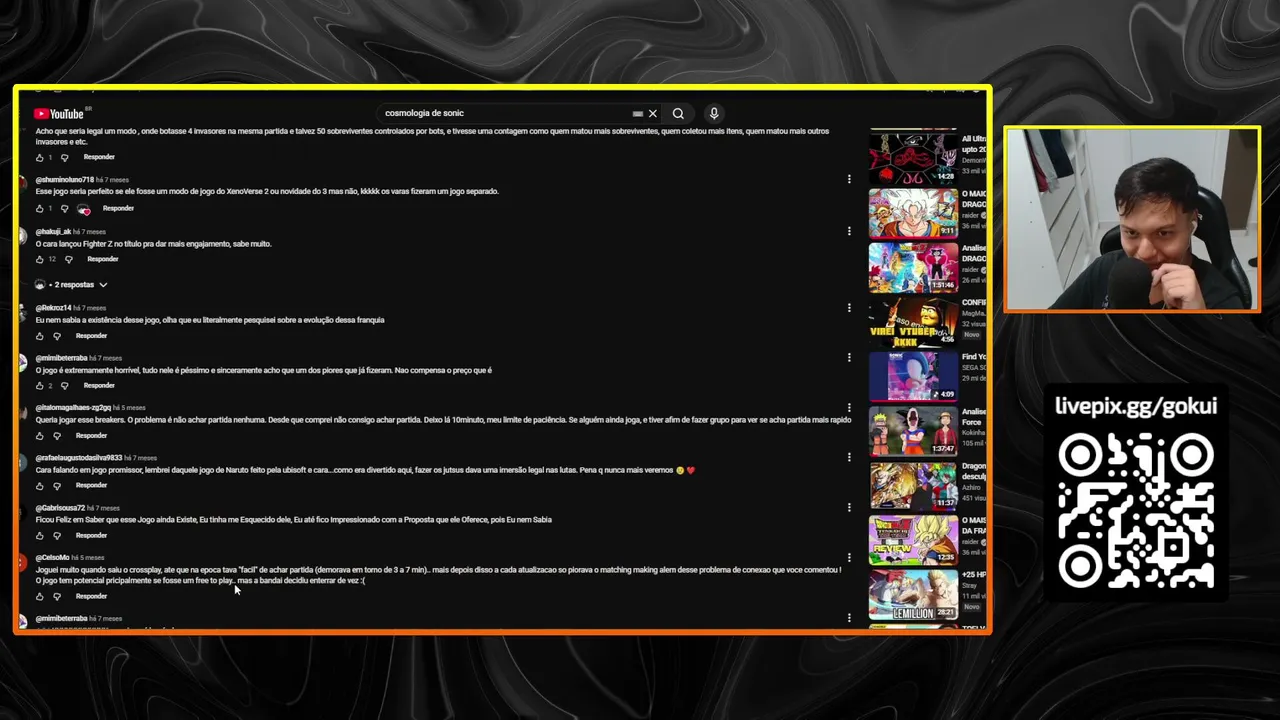The height and width of the screenshot is (720, 1280).
Task: Like @italomagalhaes-zg2gq's comment
Action: [x=40, y=436]
